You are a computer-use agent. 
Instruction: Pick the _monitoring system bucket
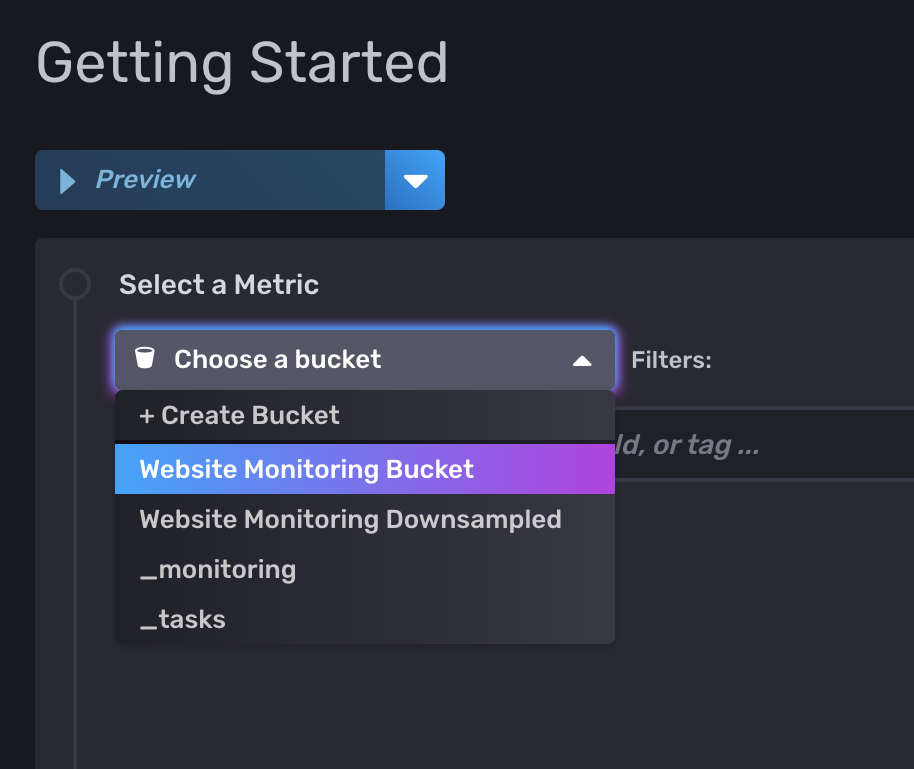coord(218,570)
